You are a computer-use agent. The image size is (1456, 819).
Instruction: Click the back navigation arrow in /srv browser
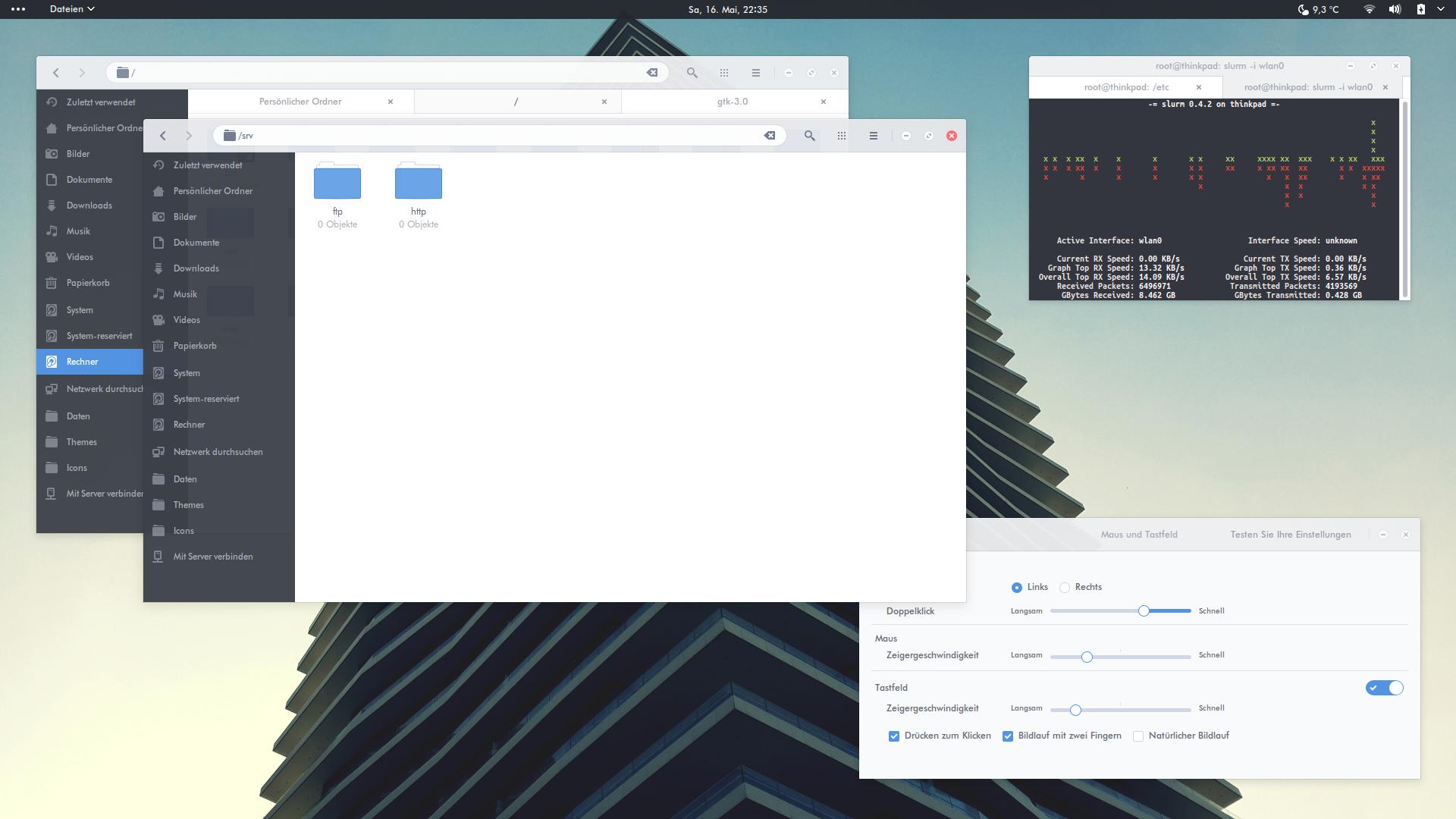tap(164, 135)
